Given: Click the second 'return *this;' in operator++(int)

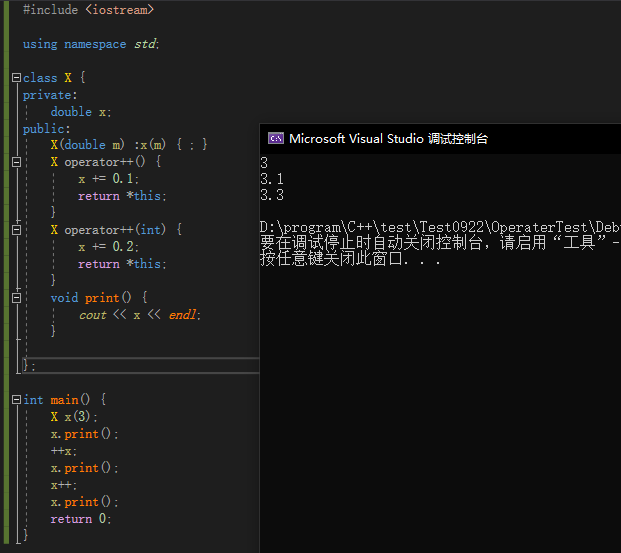Looking at the screenshot, I should tap(122, 264).
